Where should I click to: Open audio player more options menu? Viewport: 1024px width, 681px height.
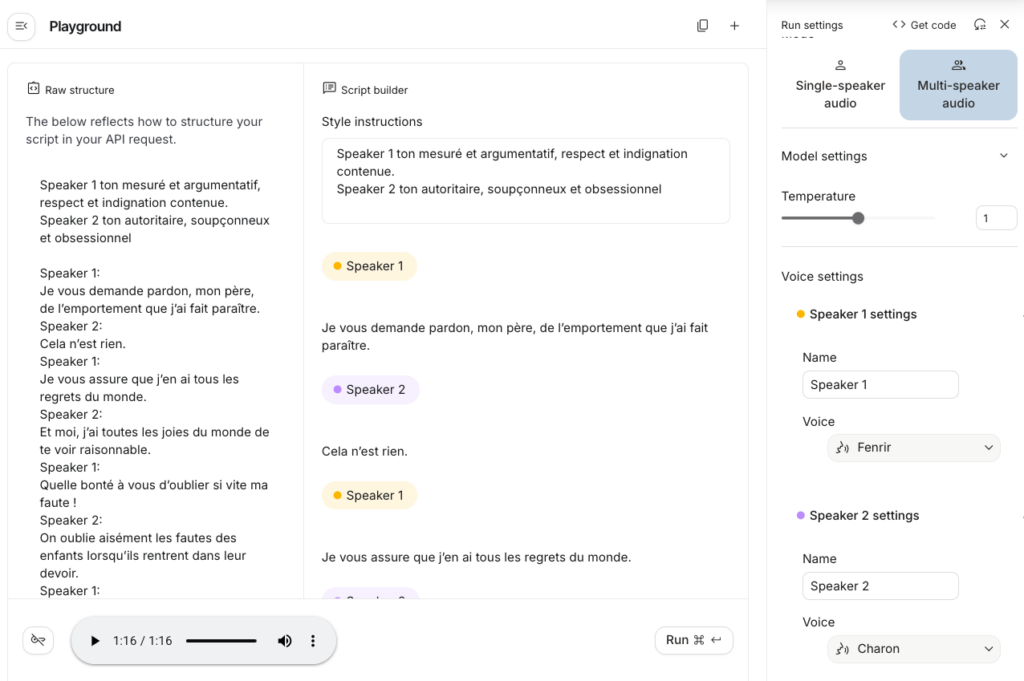click(x=313, y=641)
